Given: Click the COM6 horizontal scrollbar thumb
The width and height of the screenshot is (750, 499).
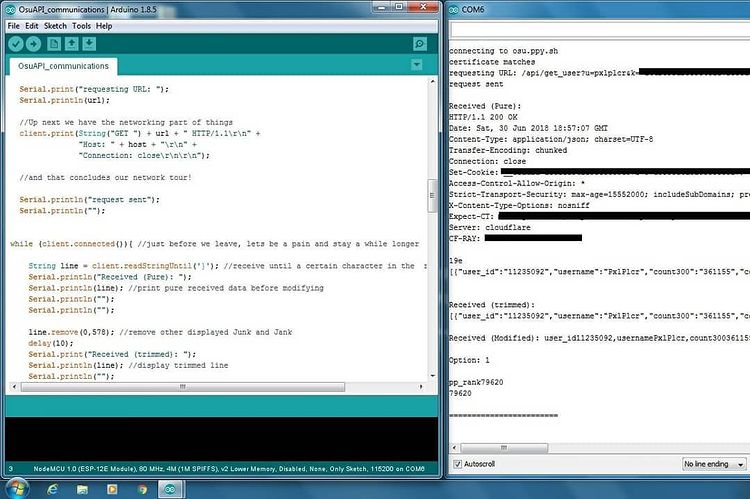Looking at the screenshot, I should click(504, 448).
